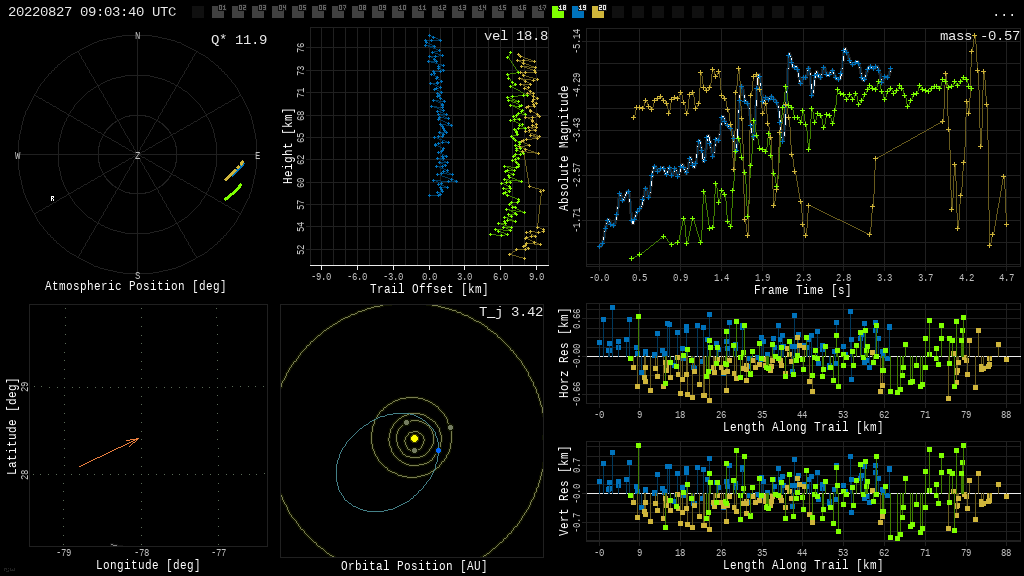Screen dimensions: 1024x576
Task: Select the yellow station 20 square
Action: coord(598,12)
